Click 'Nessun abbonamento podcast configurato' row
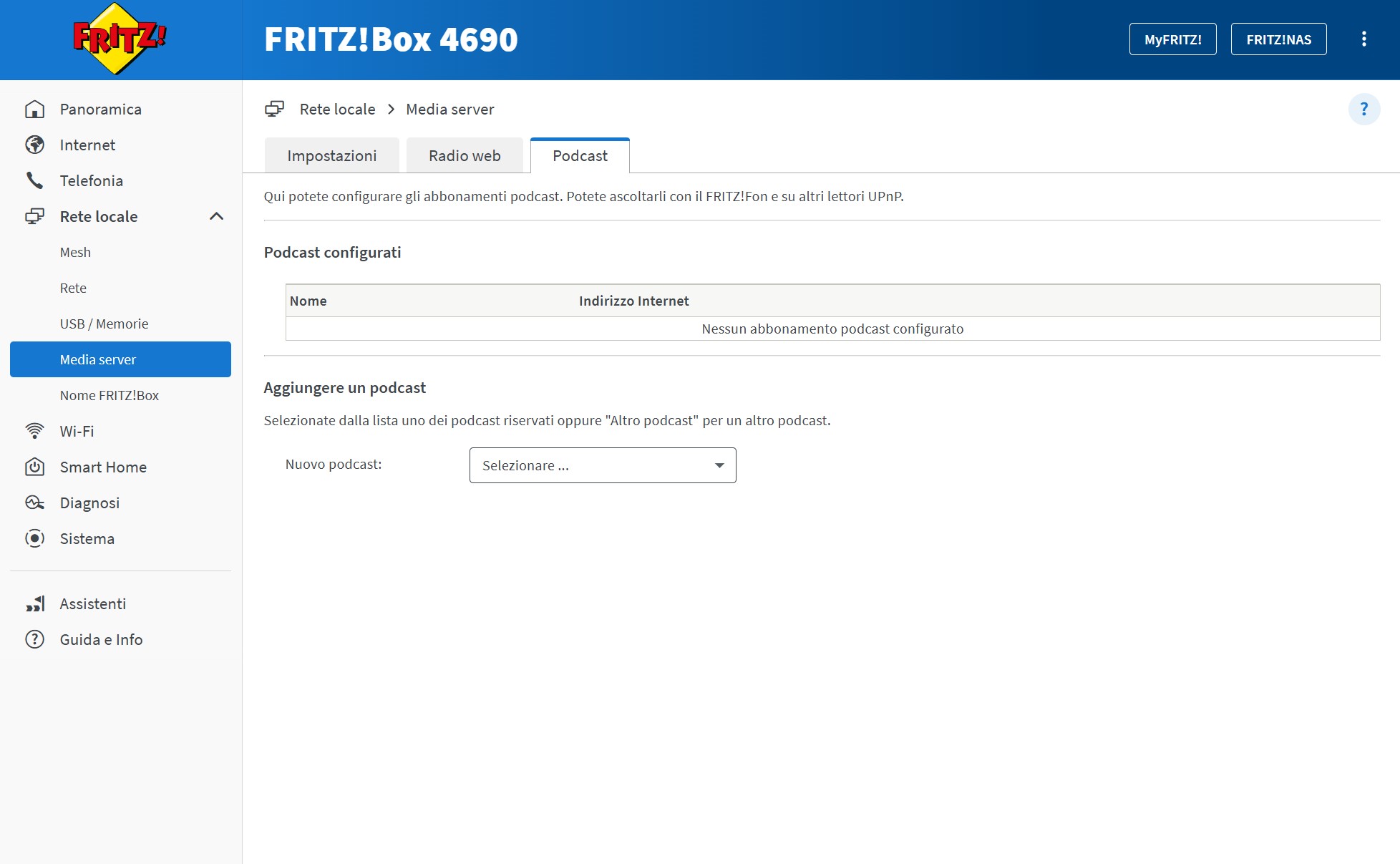 pos(832,329)
